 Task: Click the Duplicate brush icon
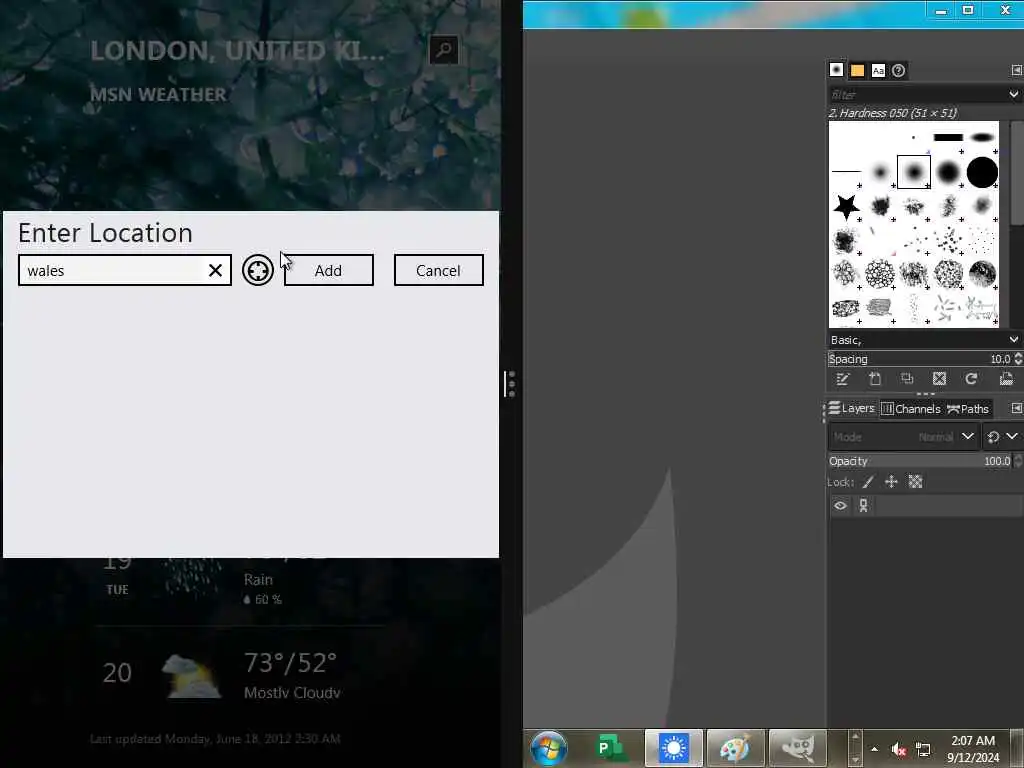point(907,379)
